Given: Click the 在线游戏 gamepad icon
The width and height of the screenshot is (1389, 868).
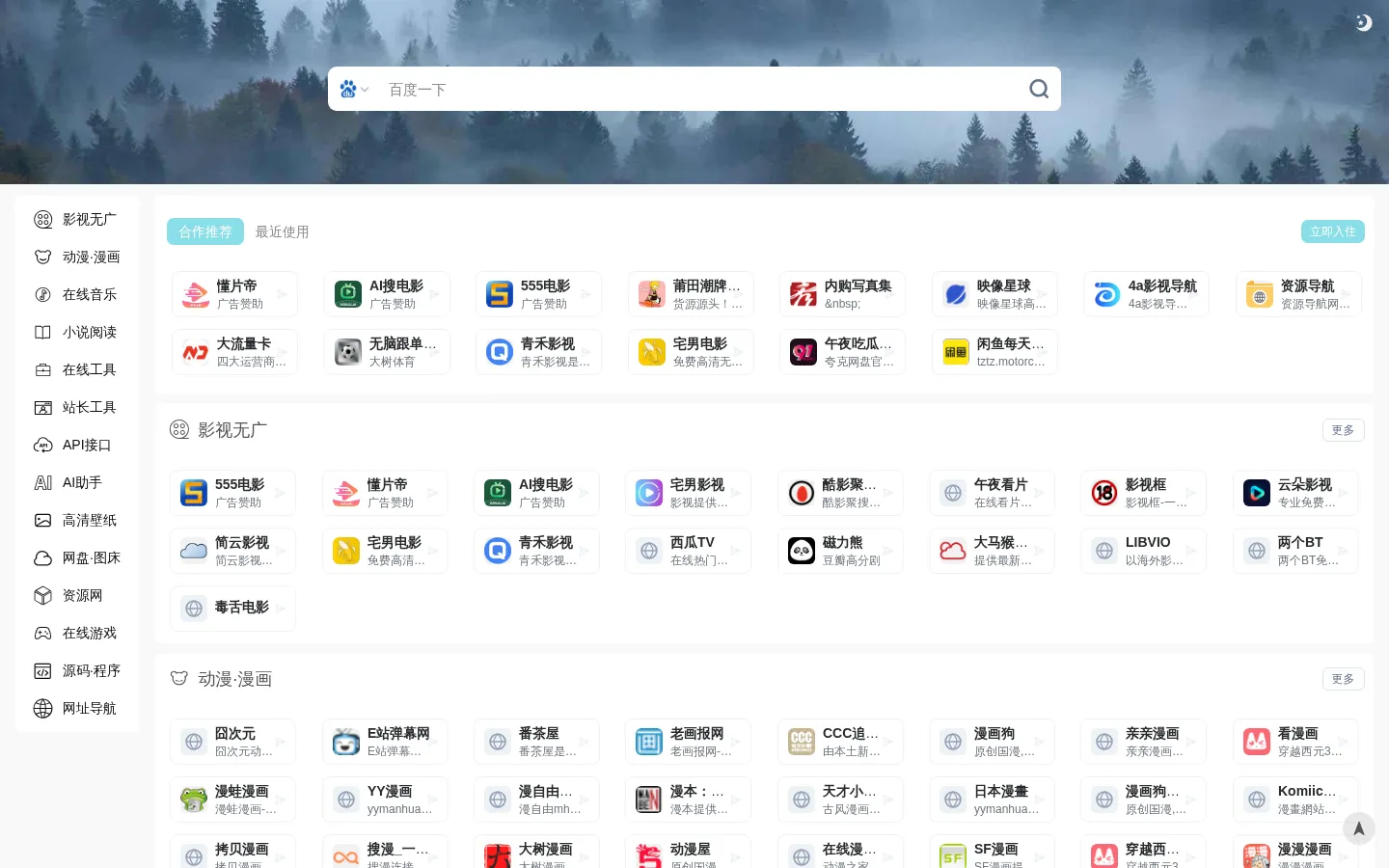Looking at the screenshot, I should (x=42, y=633).
